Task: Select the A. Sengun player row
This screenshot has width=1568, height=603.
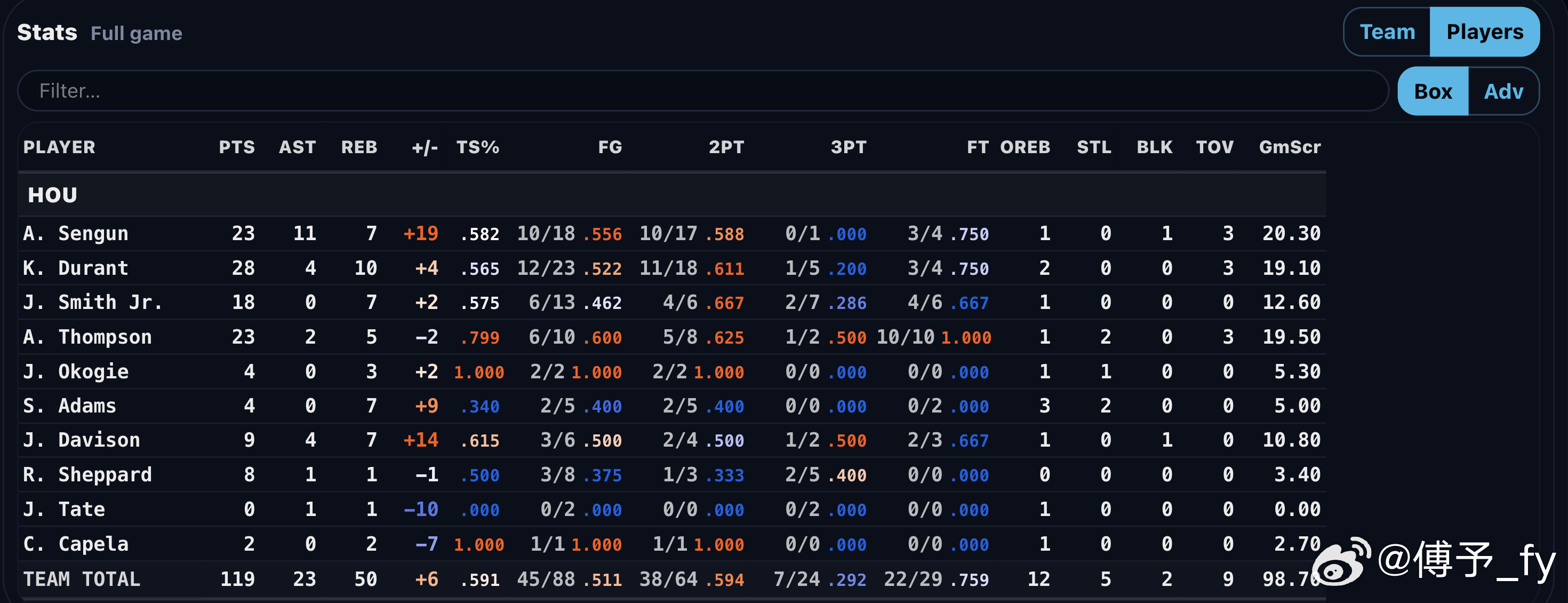Action: [76, 233]
